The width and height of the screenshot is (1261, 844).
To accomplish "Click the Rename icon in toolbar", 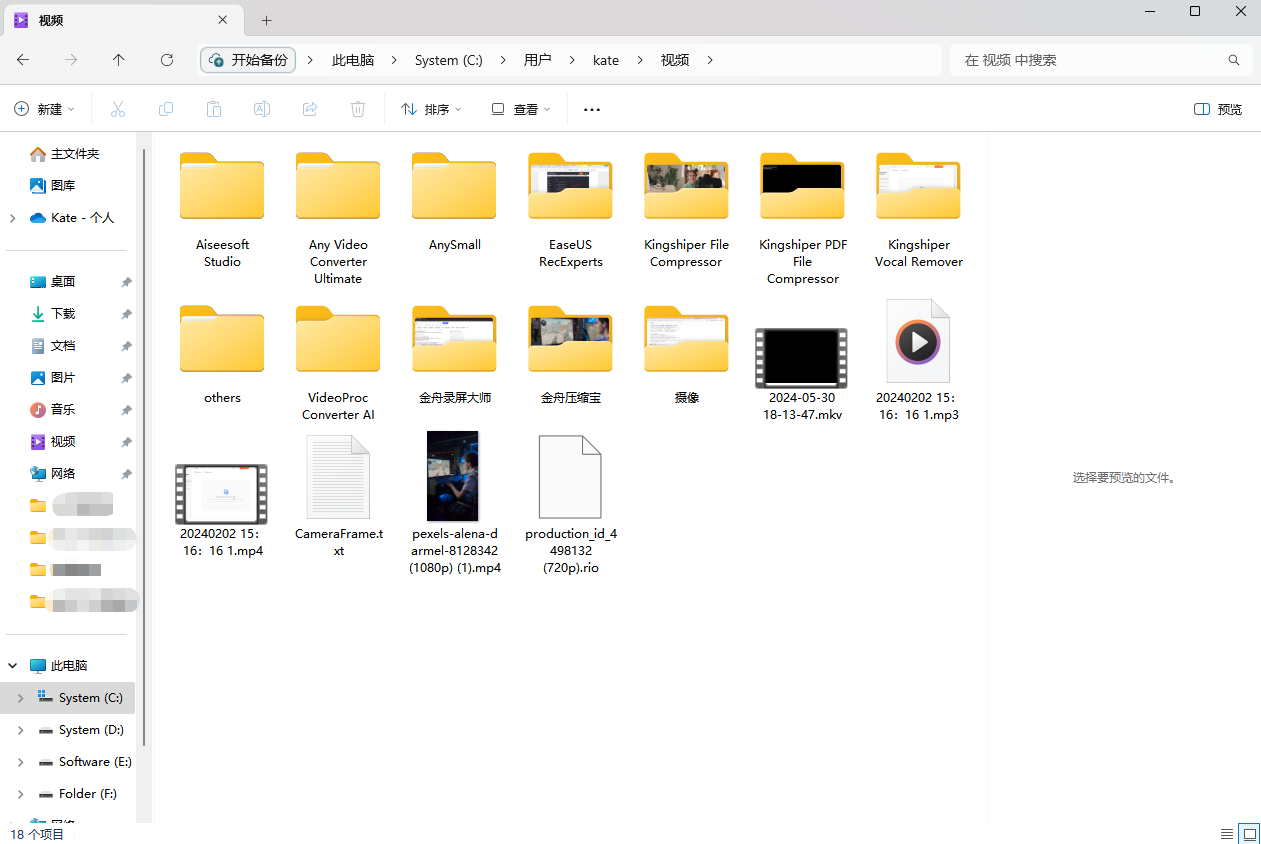I will pos(262,109).
